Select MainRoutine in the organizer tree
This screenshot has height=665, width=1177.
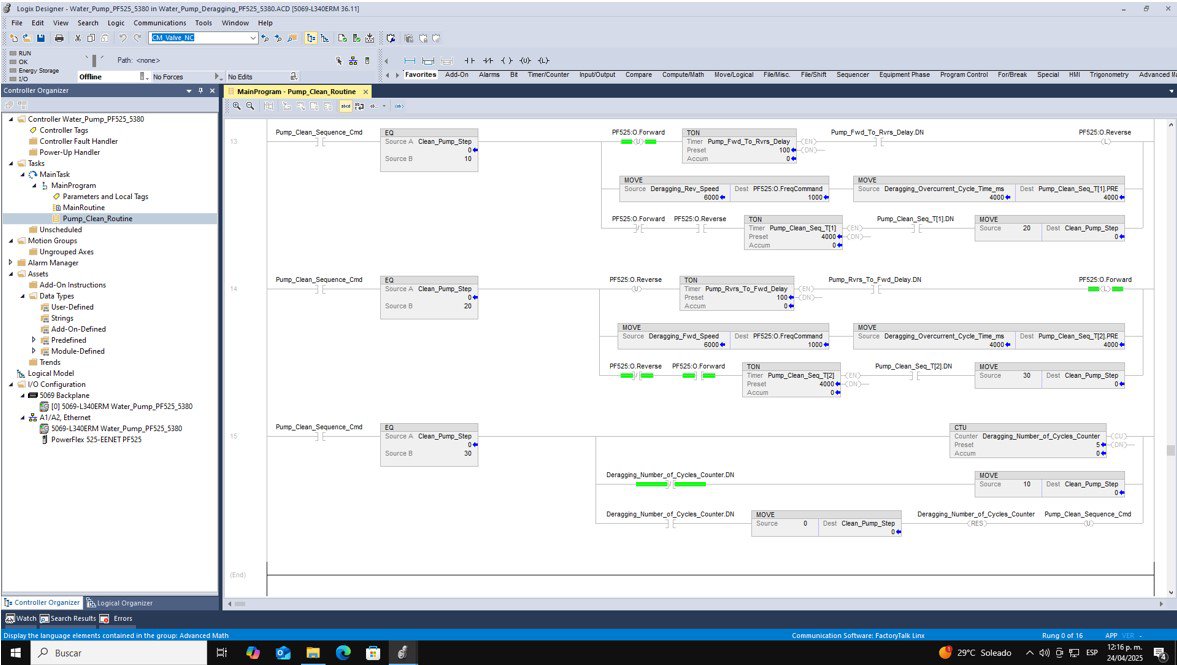tap(83, 208)
